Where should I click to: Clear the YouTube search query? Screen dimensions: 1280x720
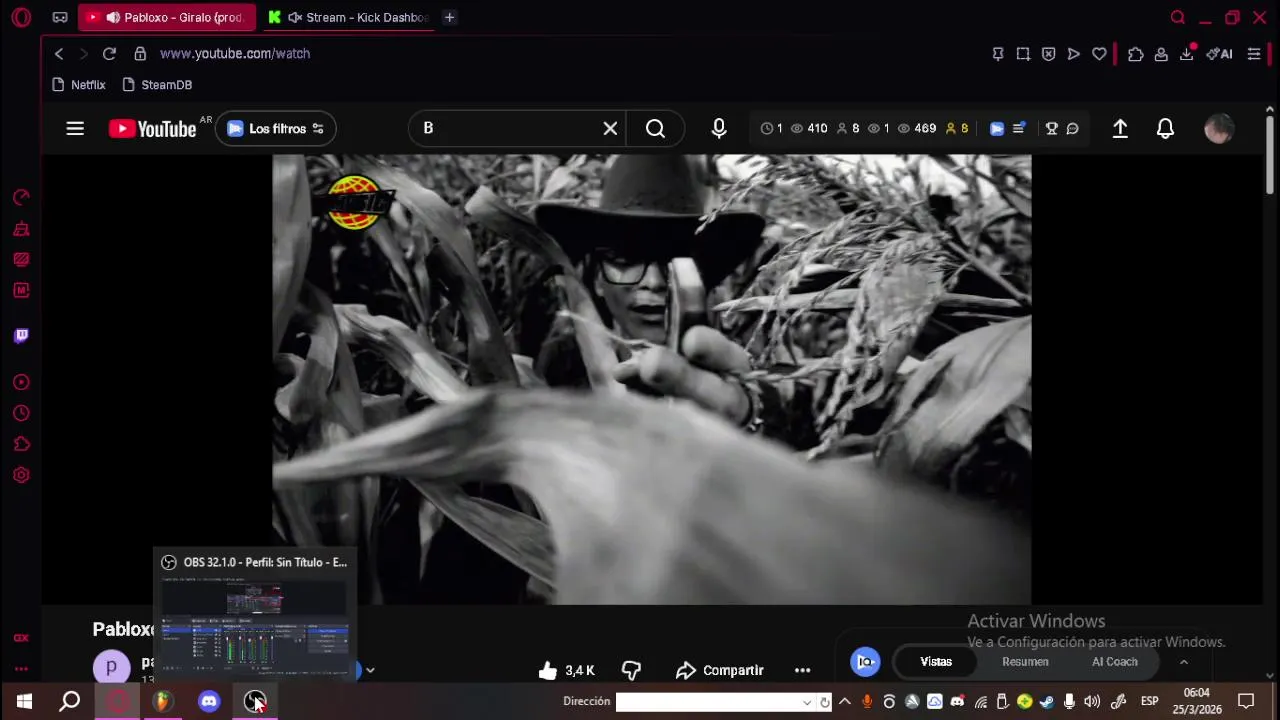tap(610, 128)
